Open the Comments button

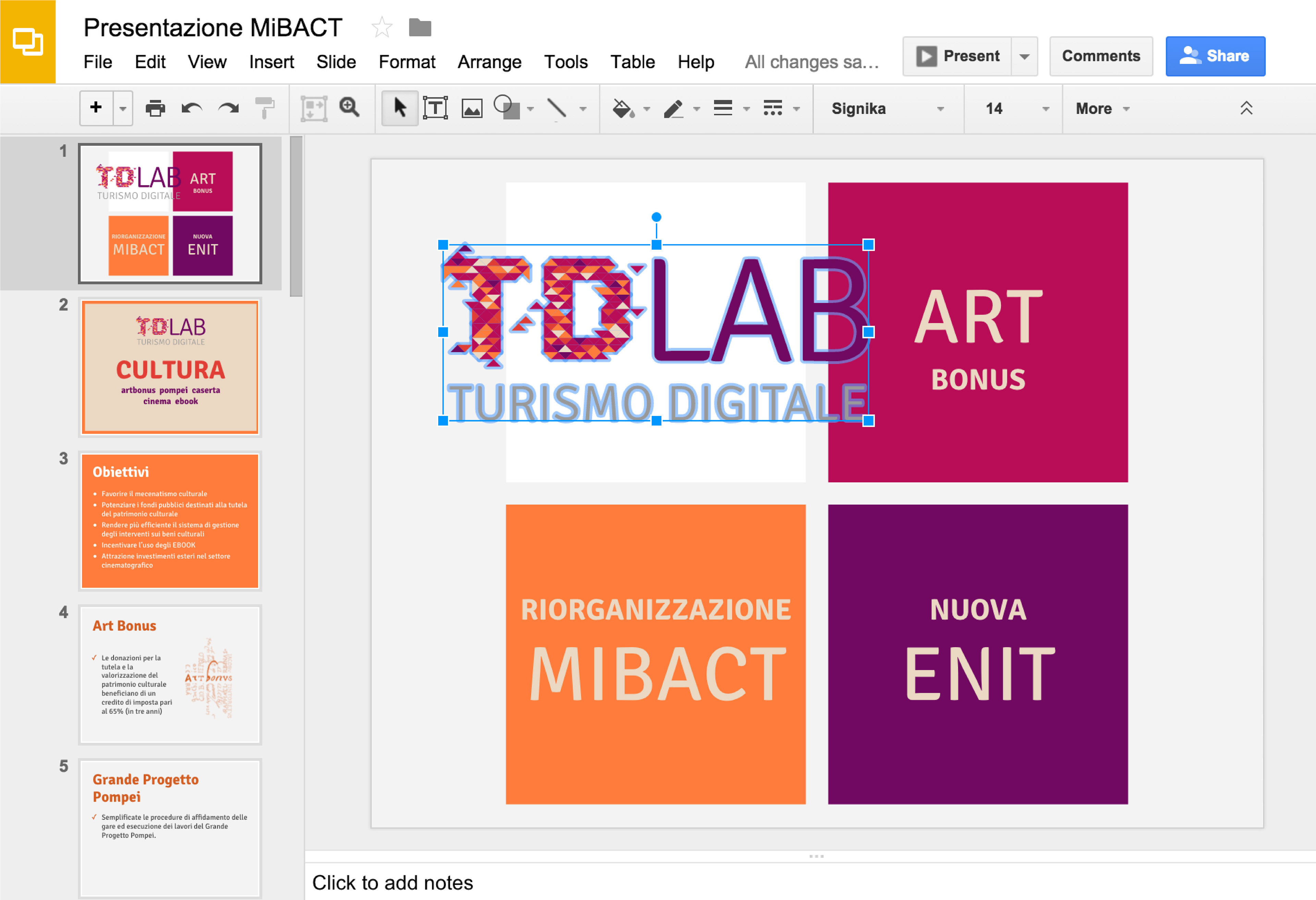(x=1101, y=56)
